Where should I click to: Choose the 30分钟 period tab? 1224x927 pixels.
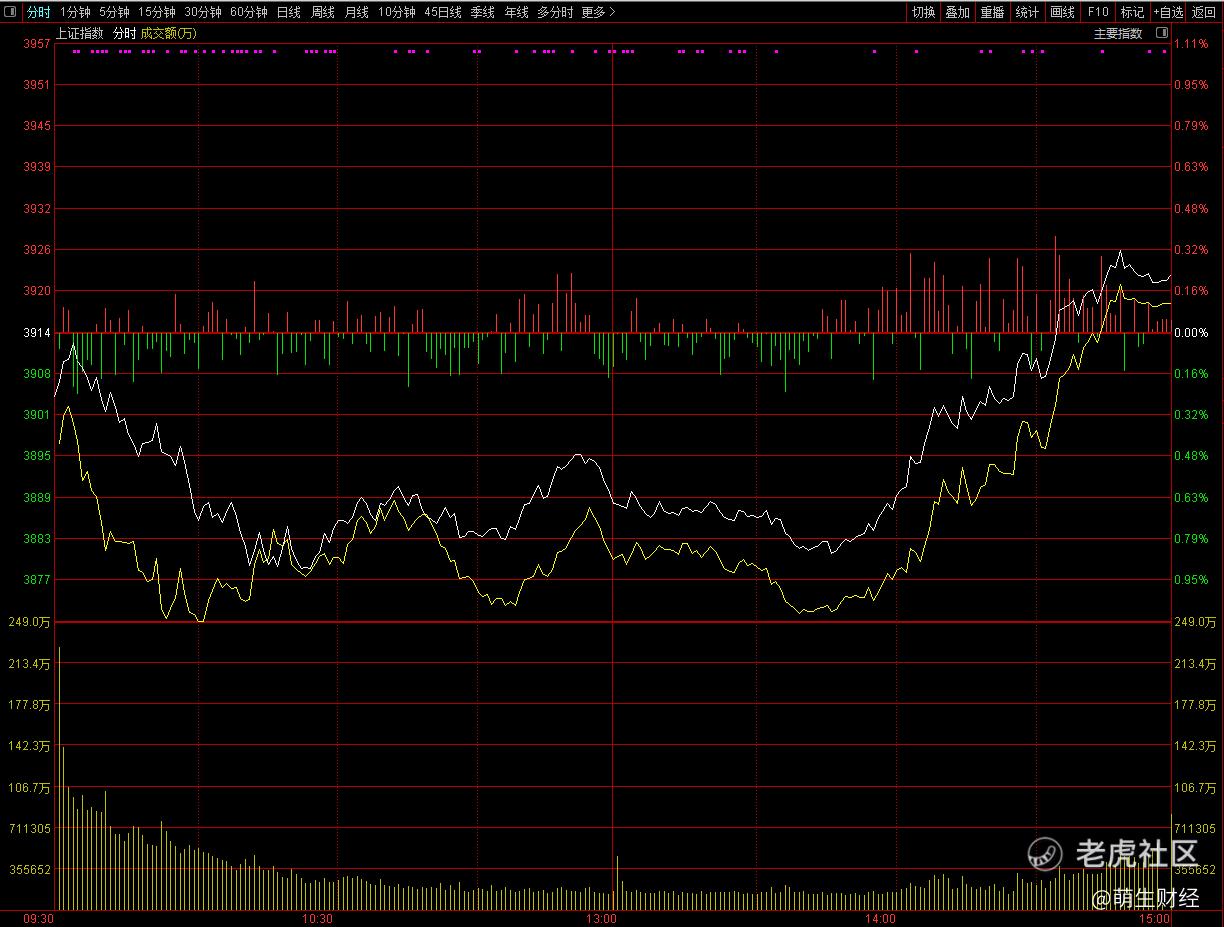[203, 12]
